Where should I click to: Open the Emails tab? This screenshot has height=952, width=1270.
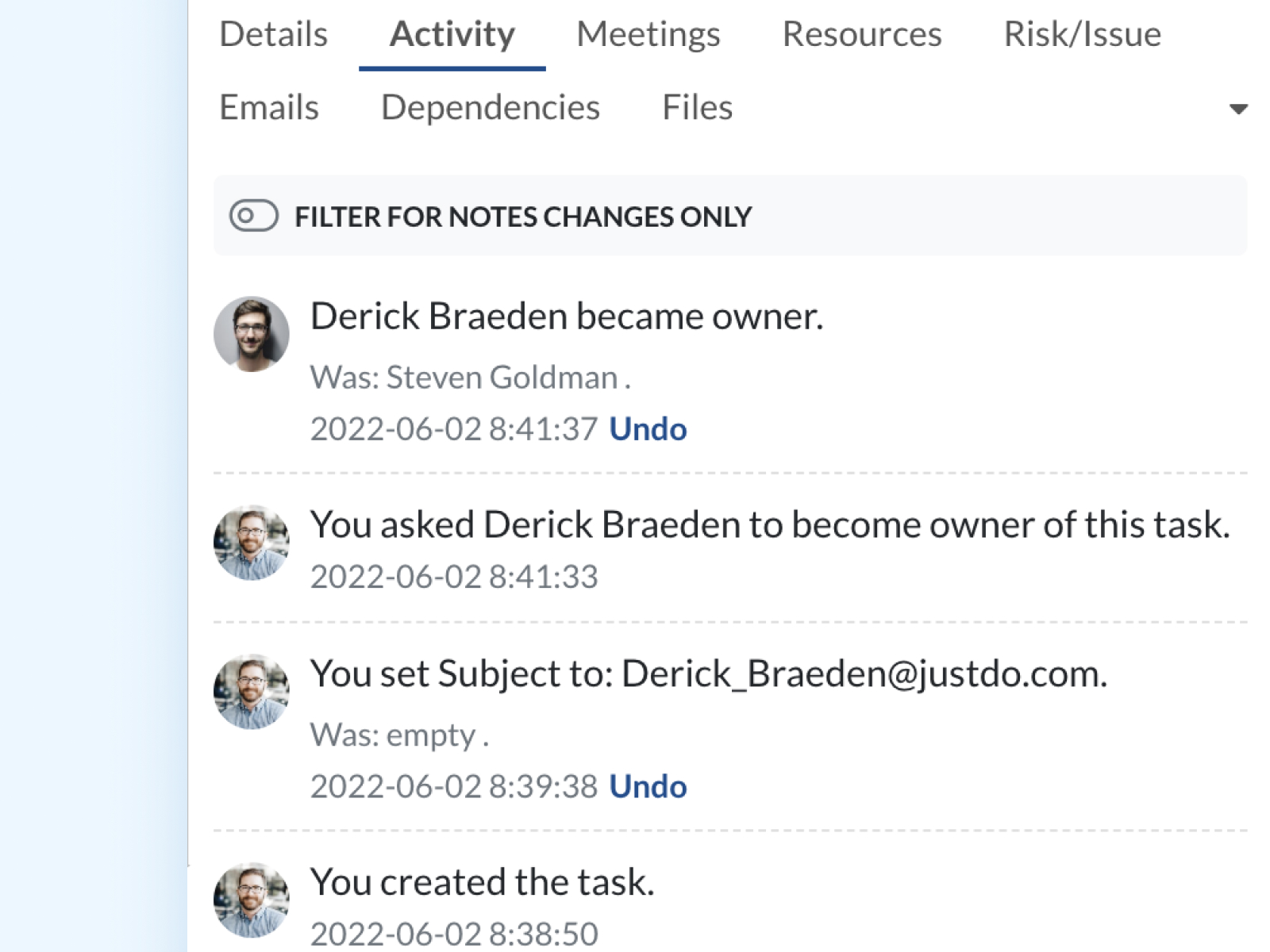point(268,107)
